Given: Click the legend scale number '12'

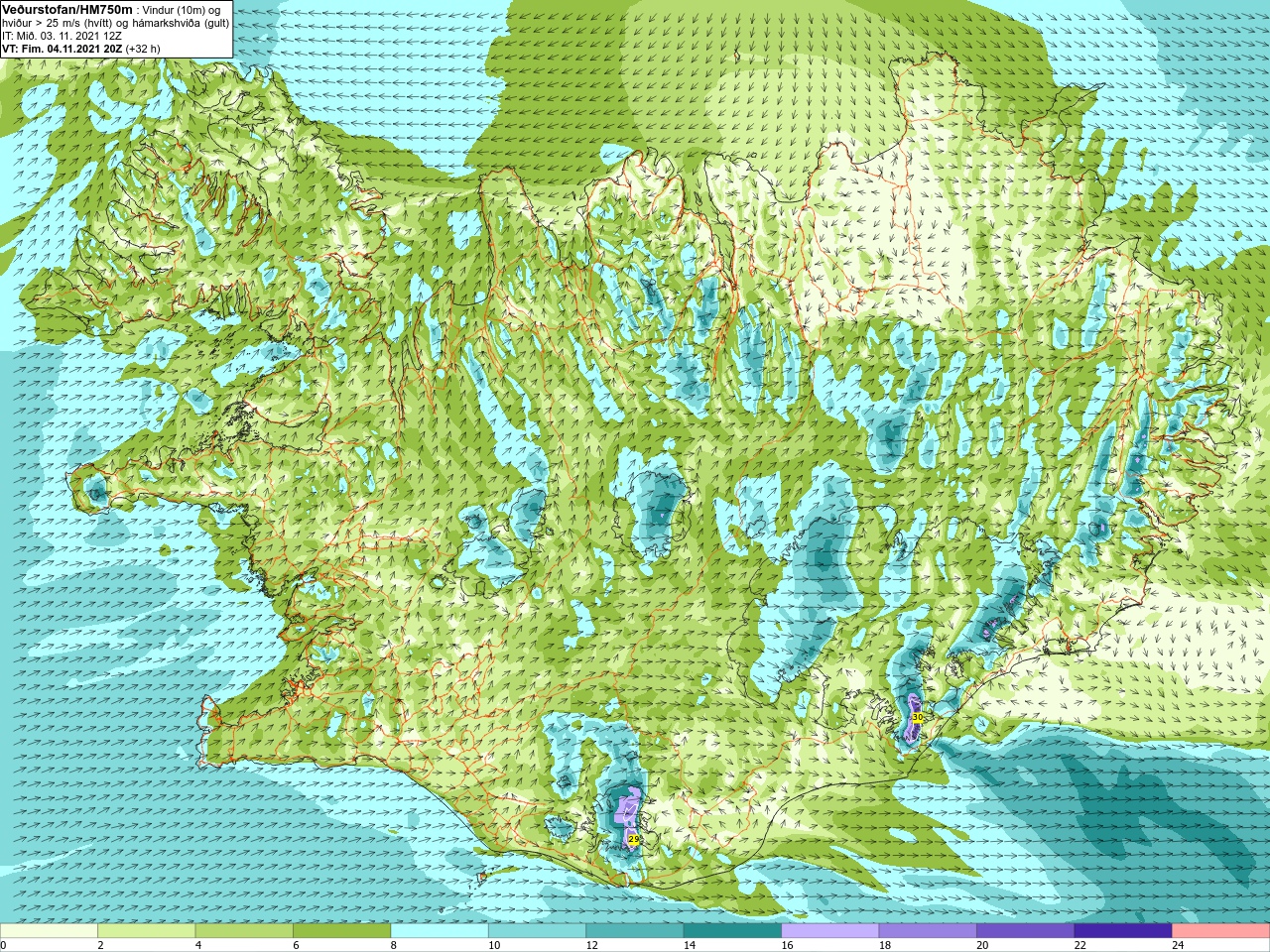Looking at the screenshot, I should coord(591,945).
